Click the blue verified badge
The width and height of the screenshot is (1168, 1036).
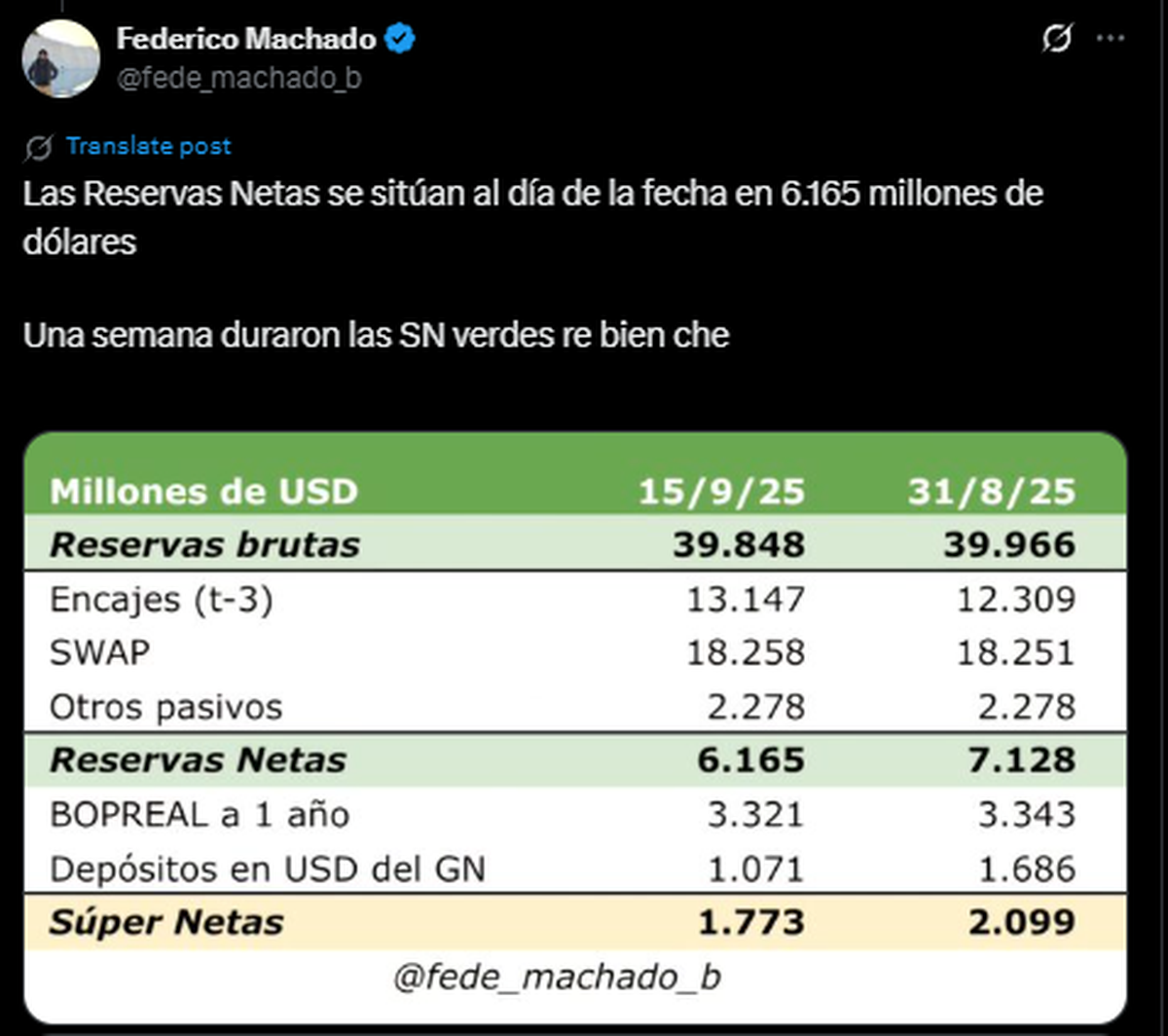402,39
